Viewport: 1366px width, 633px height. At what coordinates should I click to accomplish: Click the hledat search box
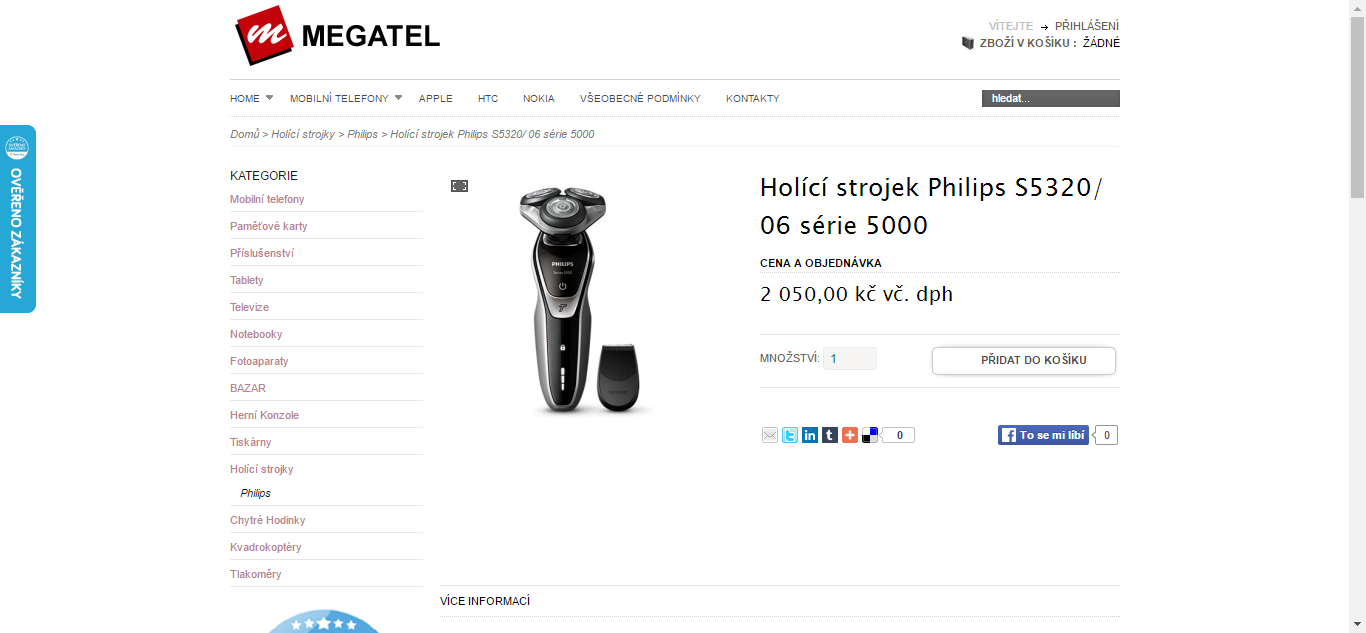(x=1051, y=98)
